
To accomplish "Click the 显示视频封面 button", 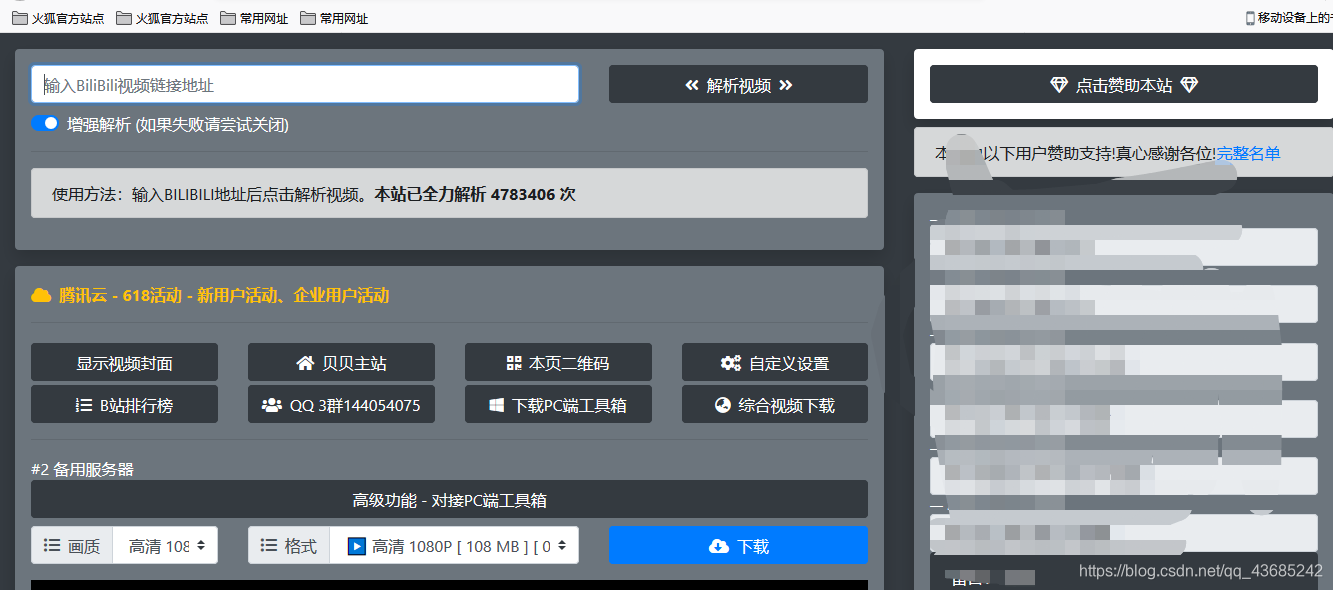I will pyautogui.click(x=124, y=362).
